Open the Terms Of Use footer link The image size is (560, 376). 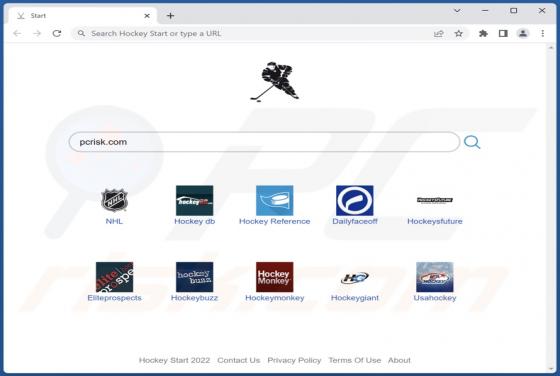pyautogui.click(x=355, y=360)
